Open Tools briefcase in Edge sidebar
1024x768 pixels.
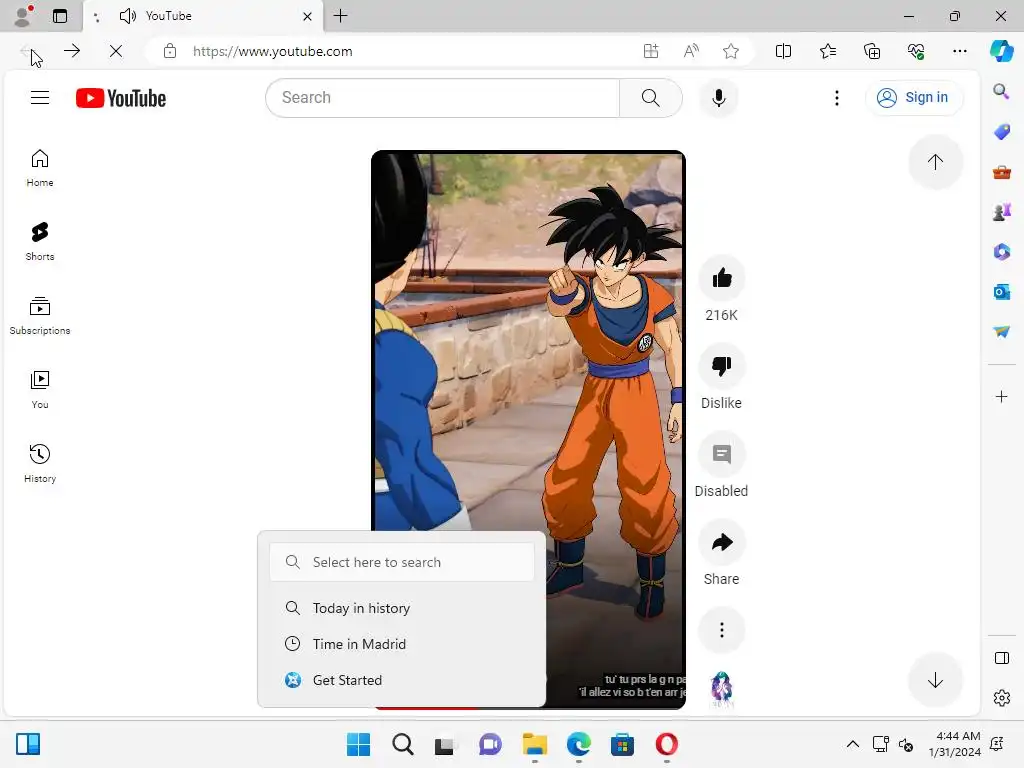coord(1002,172)
